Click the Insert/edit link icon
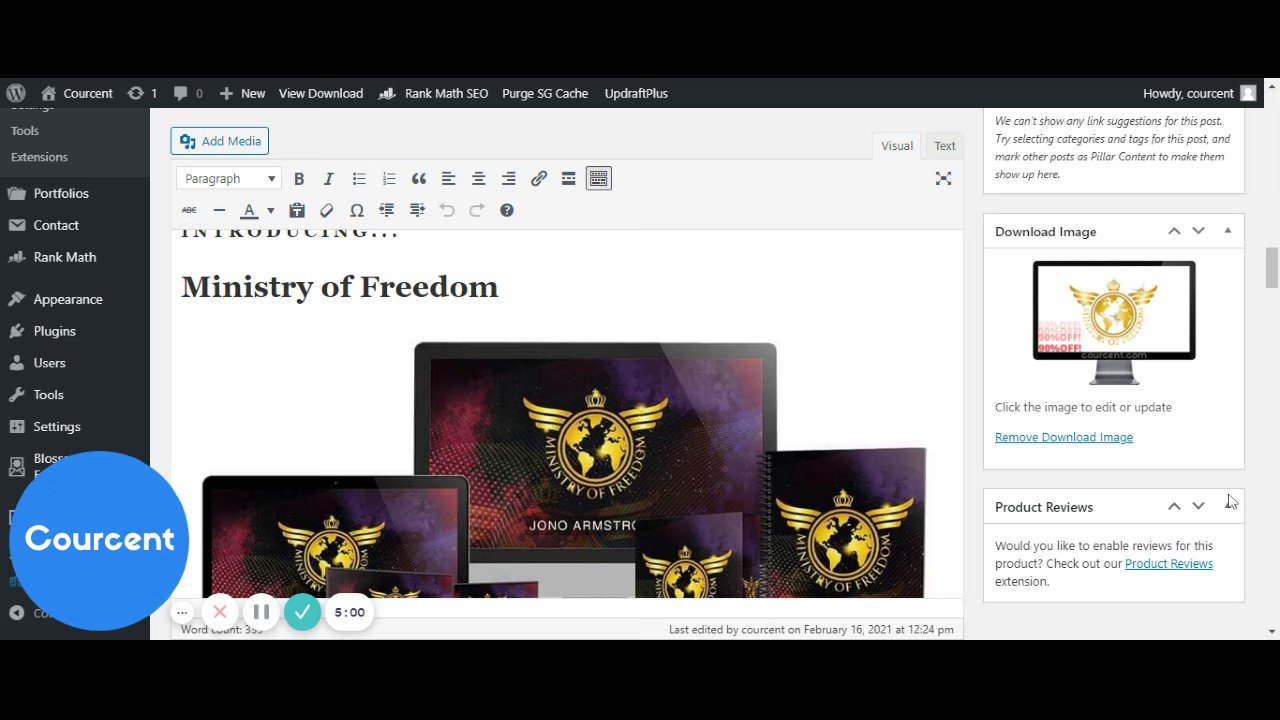 (x=539, y=179)
